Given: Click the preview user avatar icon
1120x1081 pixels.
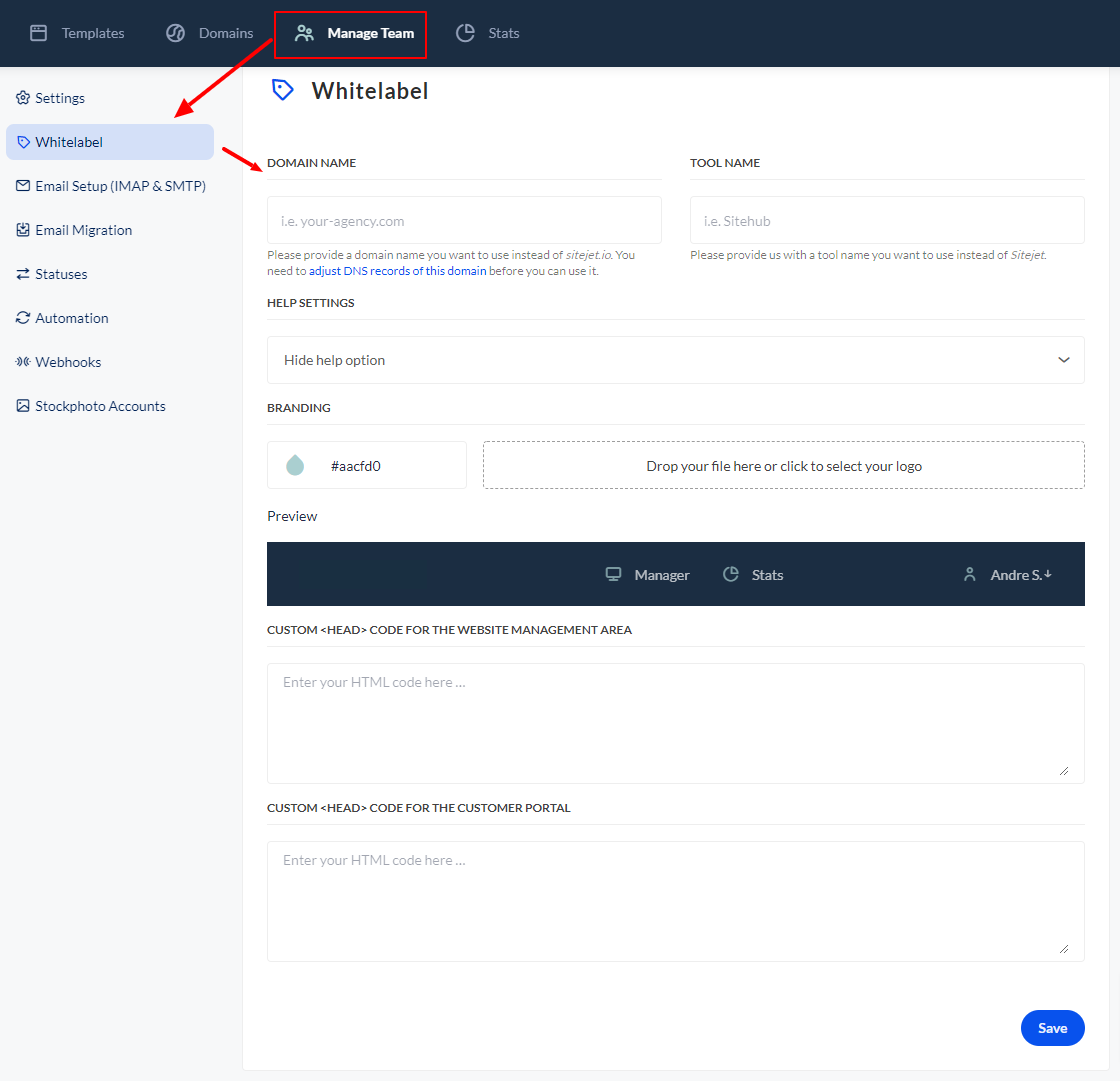Looking at the screenshot, I should pos(969,574).
